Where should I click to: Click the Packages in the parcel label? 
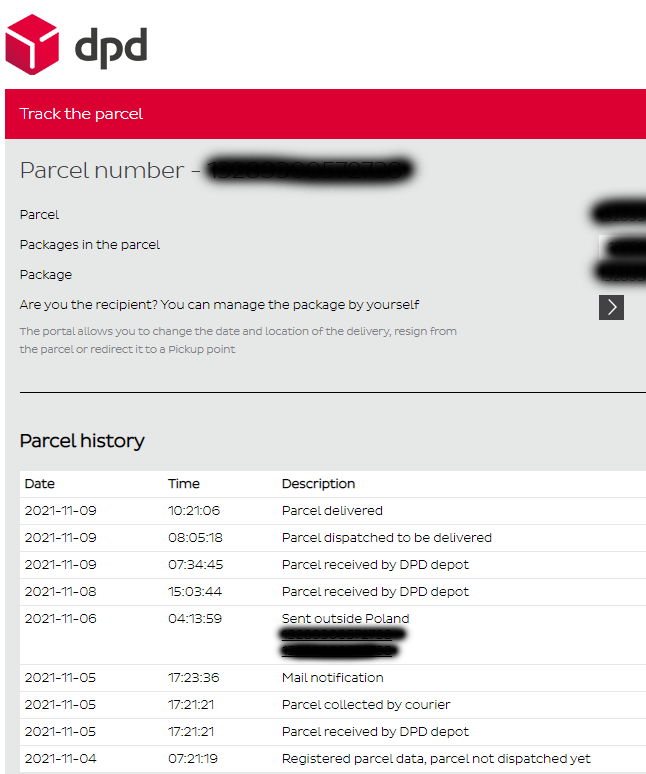point(90,245)
